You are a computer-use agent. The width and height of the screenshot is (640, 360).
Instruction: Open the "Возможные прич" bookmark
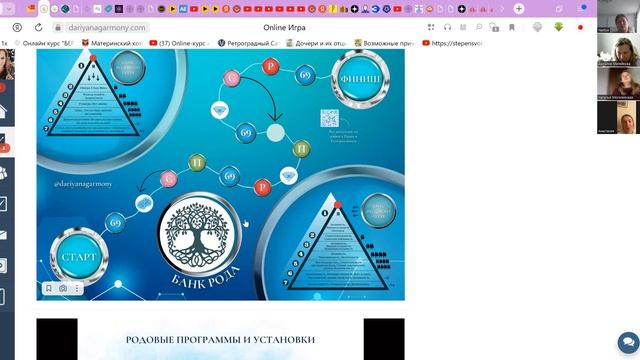[384, 43]
